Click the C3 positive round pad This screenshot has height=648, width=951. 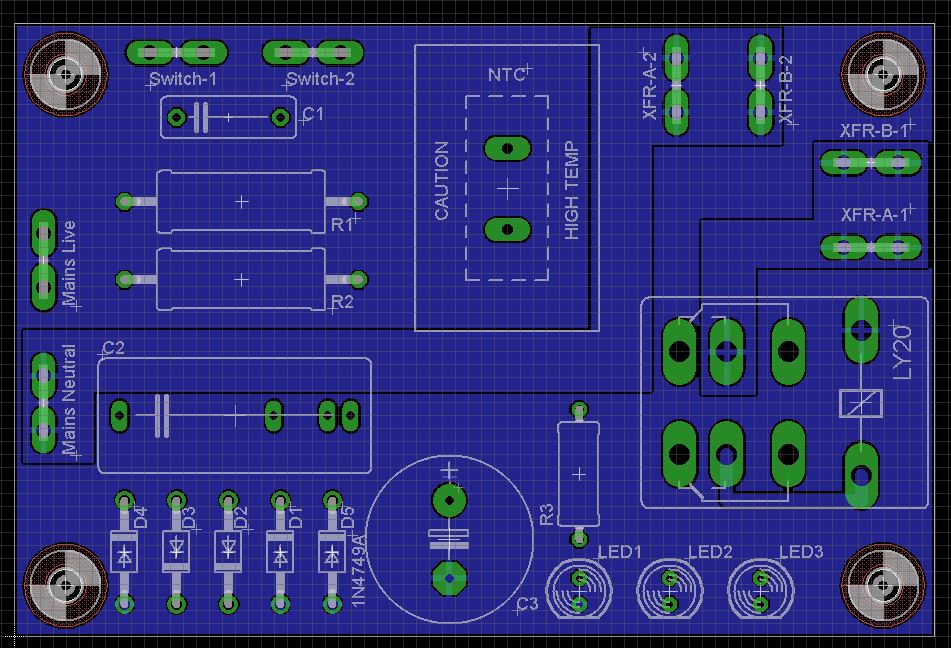point(449,501)
